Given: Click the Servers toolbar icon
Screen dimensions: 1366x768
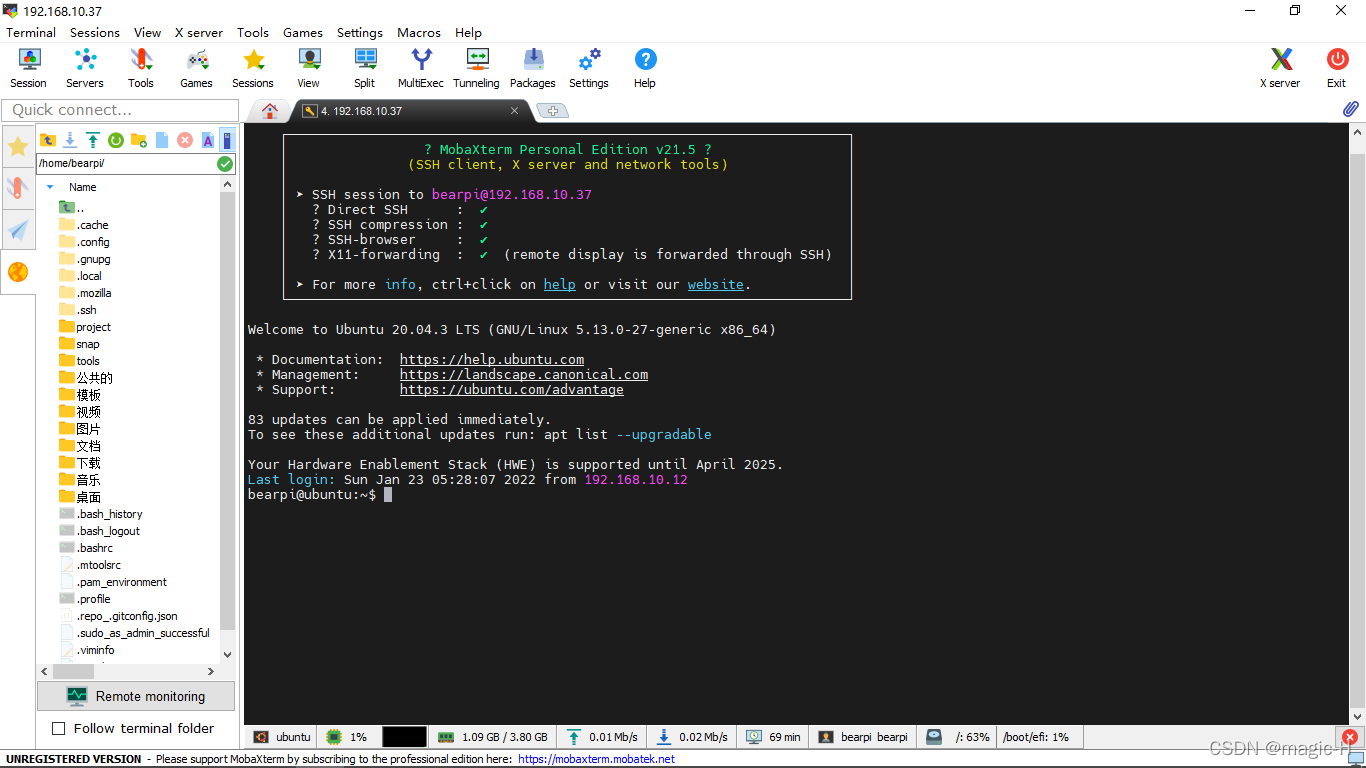Looking at the screenshot, I should (x=85, y=69).
